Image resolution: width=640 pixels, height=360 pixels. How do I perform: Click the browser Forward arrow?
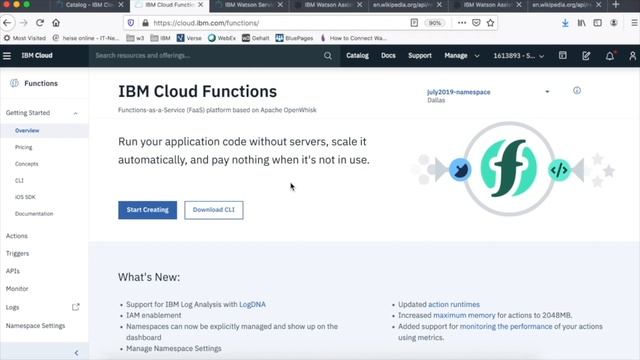tap(24, 23)
